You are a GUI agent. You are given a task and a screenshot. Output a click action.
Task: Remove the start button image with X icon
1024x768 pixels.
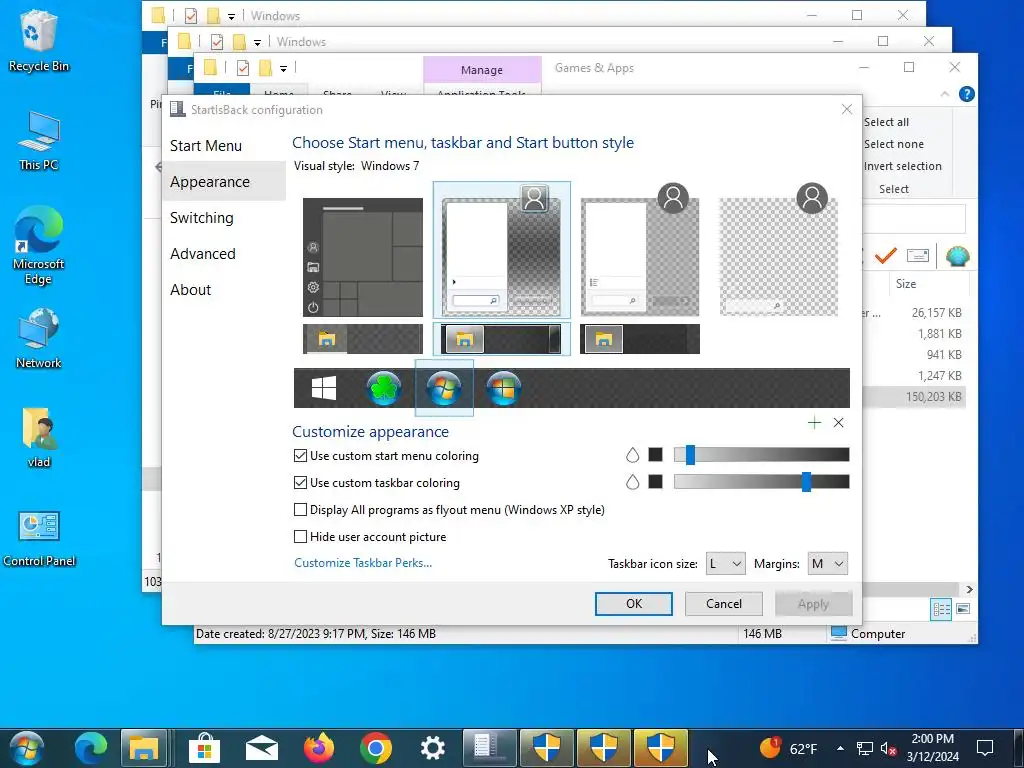pos(839,423)
